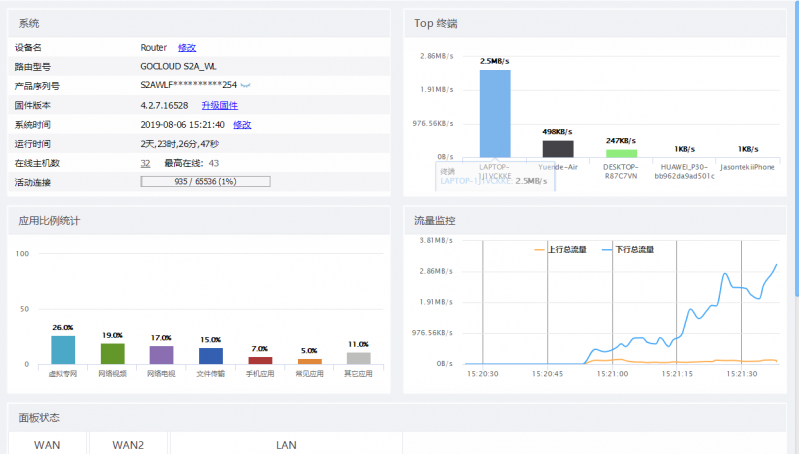Viewport: 799px width, 454px height.
Task: Toggle the 下行总流量 legend in traffic monitor
Action: [x=628, y=249]
